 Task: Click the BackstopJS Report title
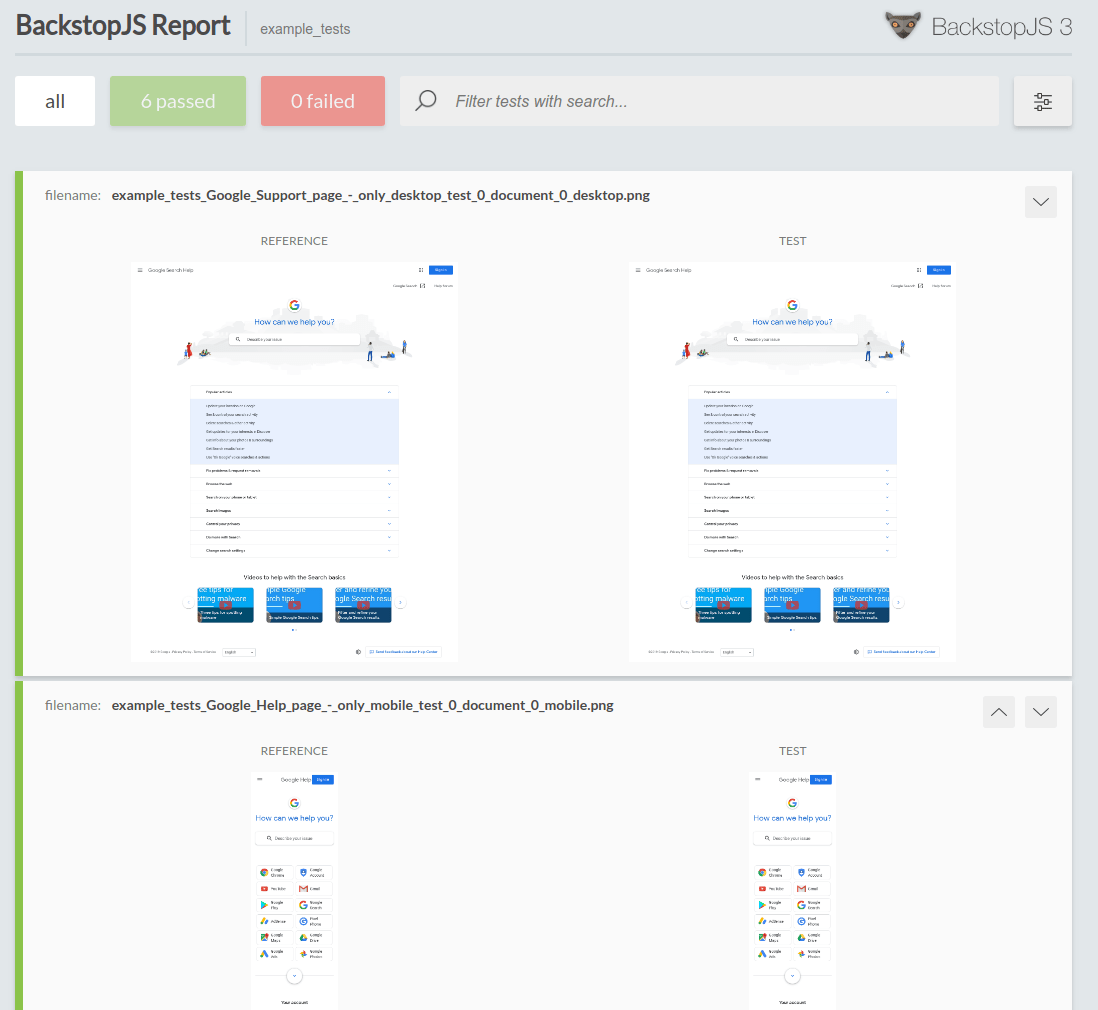pyautogui.click(x=122, y=26)
